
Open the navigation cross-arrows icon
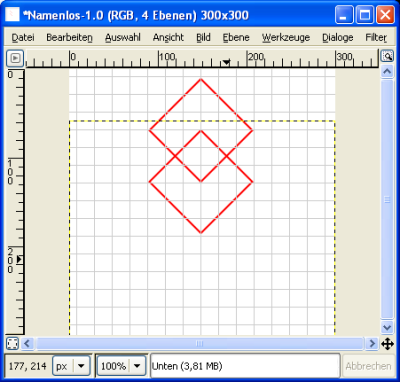(387, 344)
